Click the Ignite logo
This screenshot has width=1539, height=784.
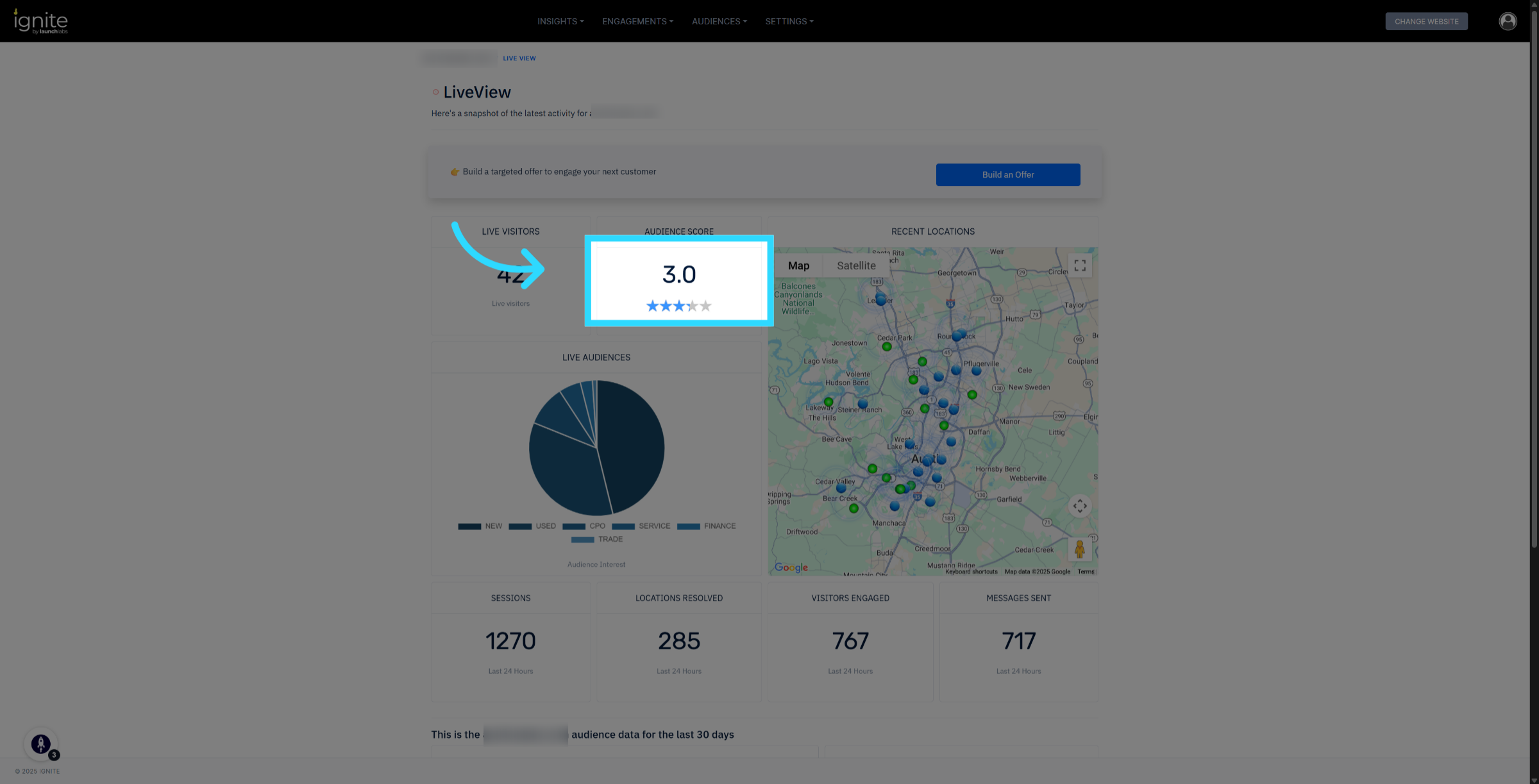coord(40,21)
